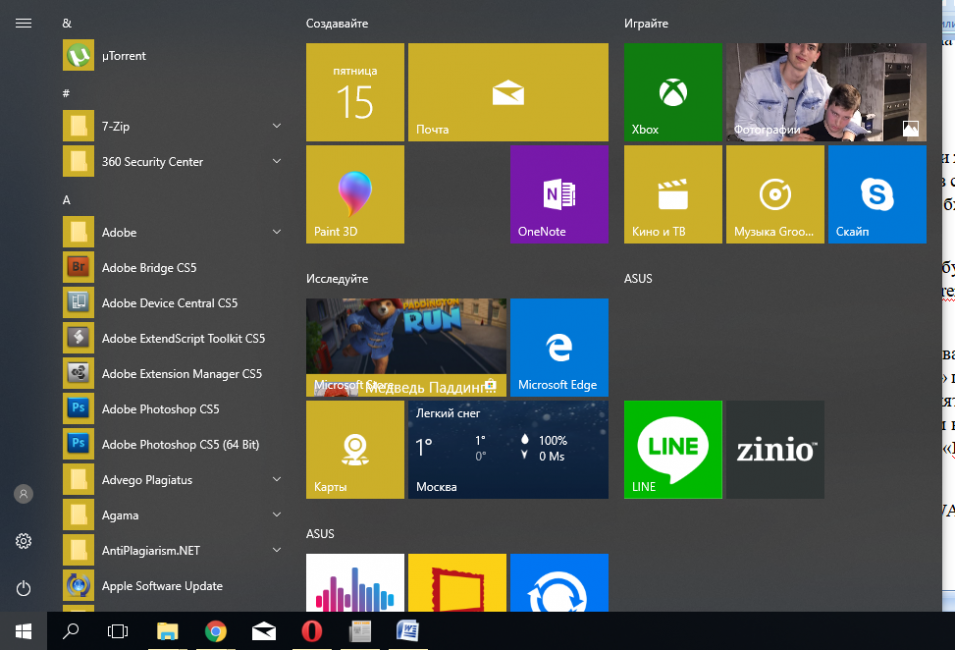Open Adobe Extension Manager CS5
This screenshot has height=650, width=955.
pos(172,373)
